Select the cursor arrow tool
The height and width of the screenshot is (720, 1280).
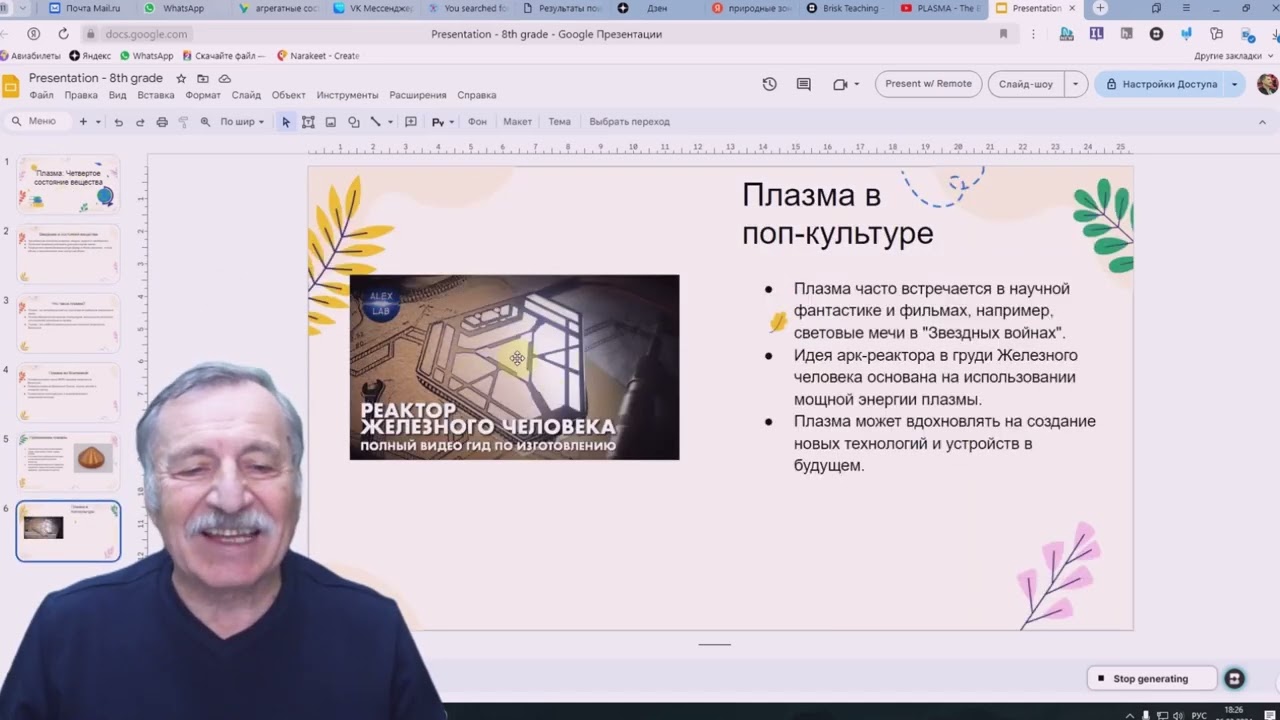coord(286,122)
